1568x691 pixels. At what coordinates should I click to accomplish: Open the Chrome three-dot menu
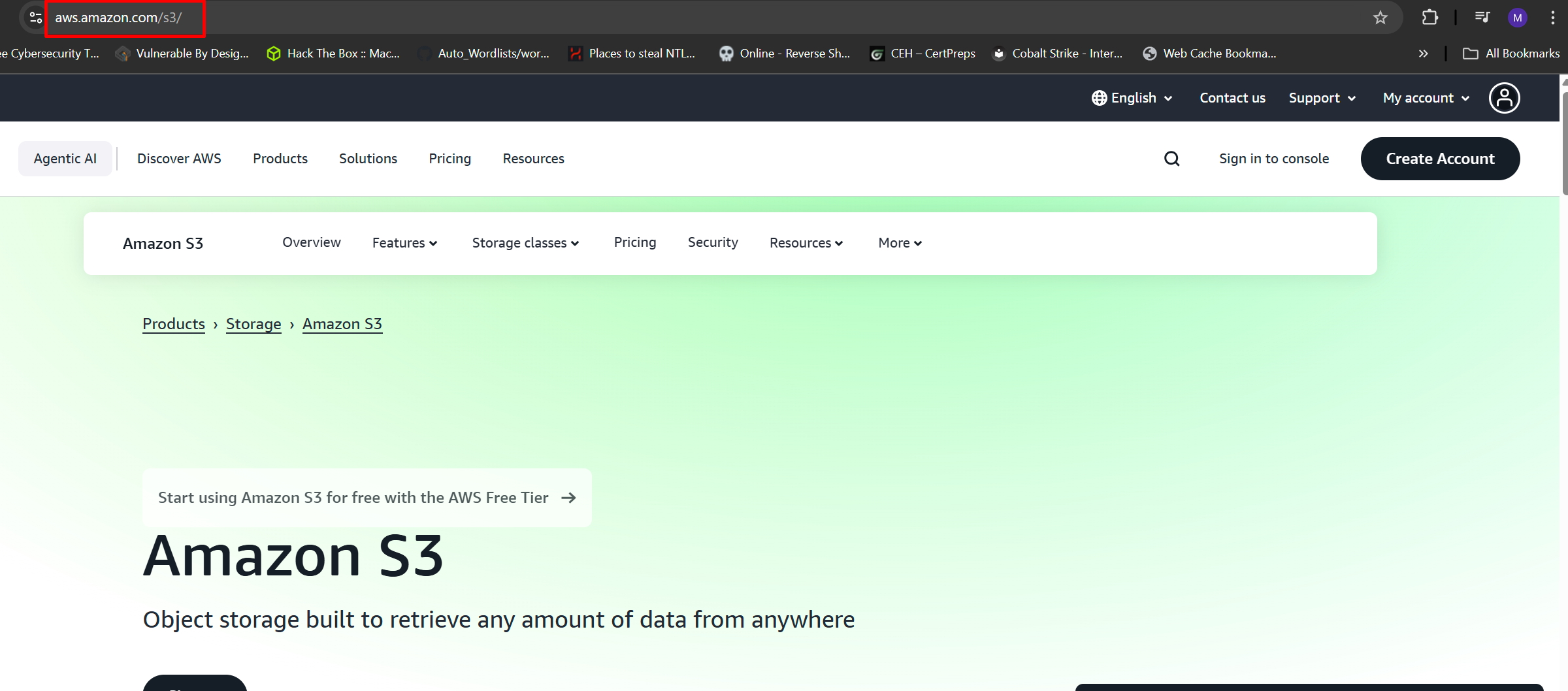click(x=1553, y=18)
